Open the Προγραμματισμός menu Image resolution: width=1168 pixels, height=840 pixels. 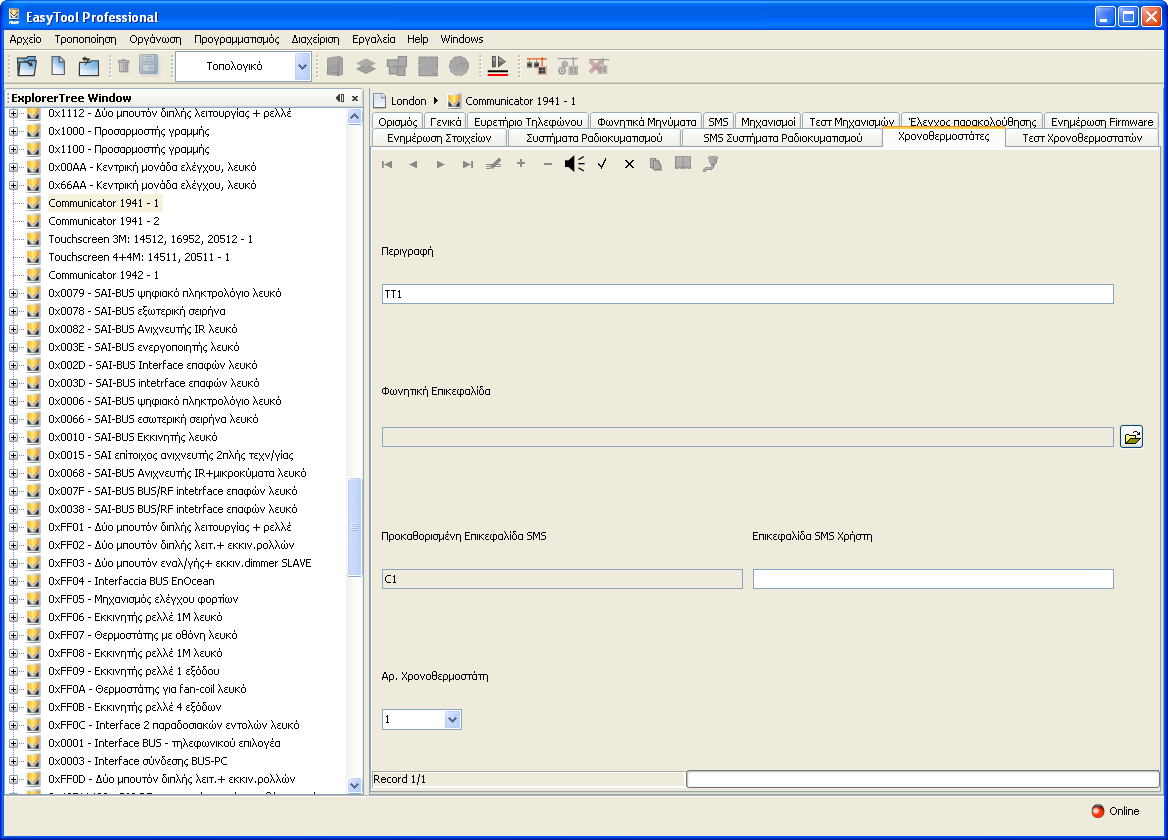click(236, 39)
